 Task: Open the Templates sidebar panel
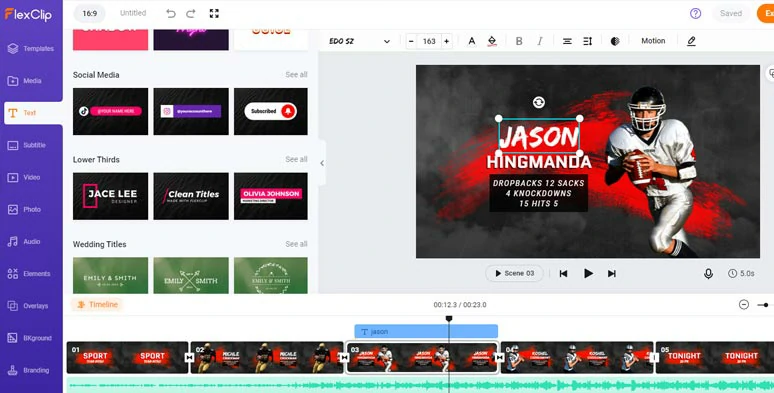31,48
